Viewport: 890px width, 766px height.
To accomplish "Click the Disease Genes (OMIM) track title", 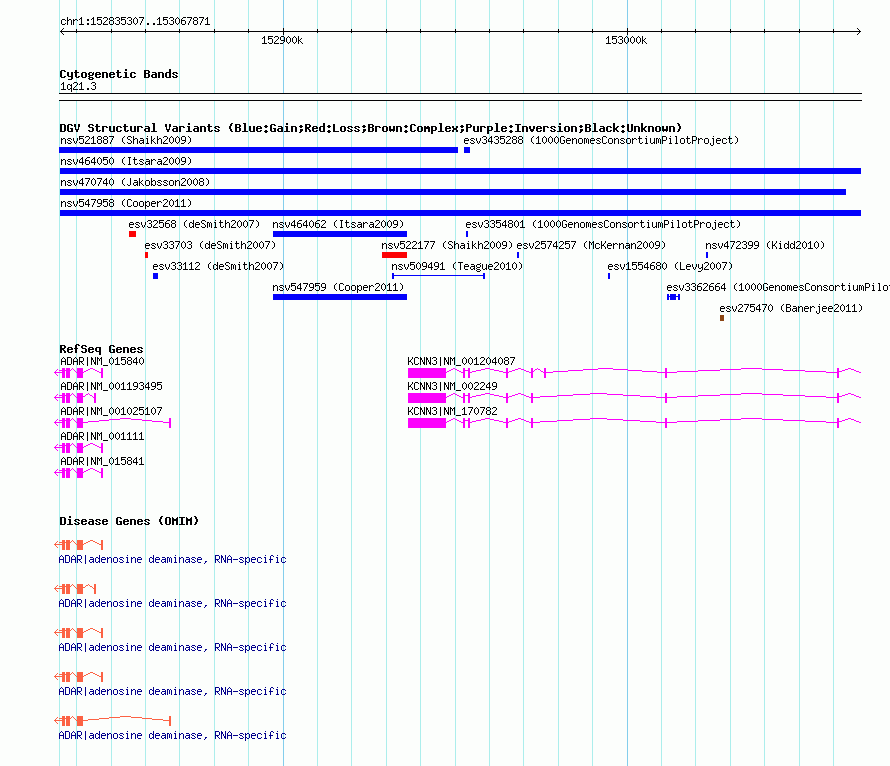I will click(x=129, y=521).
